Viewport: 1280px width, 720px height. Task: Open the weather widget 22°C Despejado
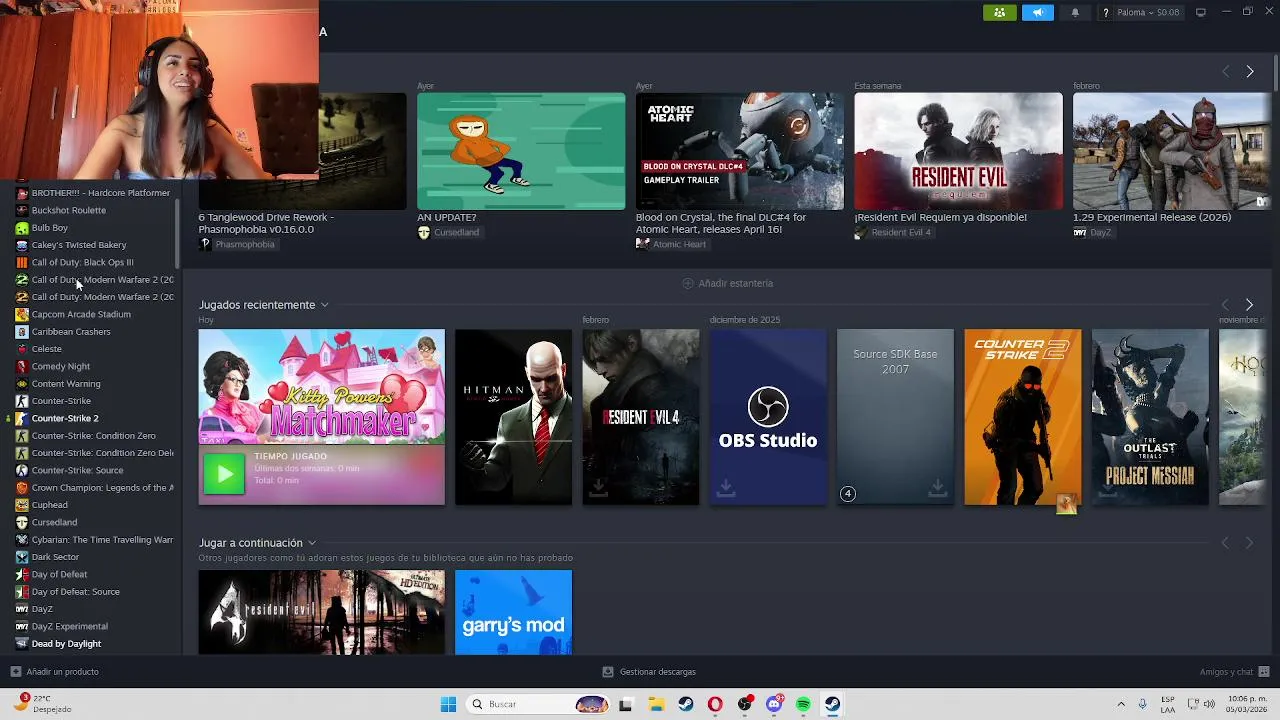44,704
